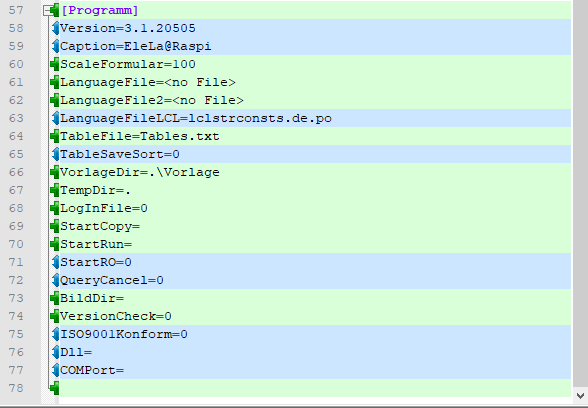Click green marker on empty line 78
This screenshot has width=588, height=408.
click(55, 388)
